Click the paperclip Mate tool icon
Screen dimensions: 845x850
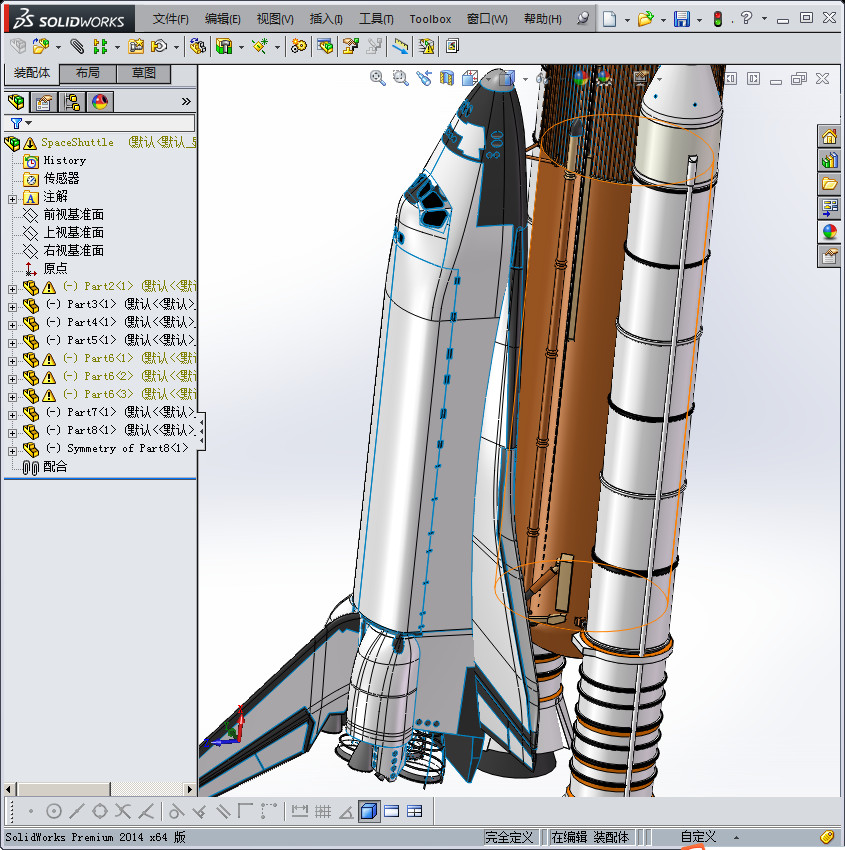tap(77, 47)
